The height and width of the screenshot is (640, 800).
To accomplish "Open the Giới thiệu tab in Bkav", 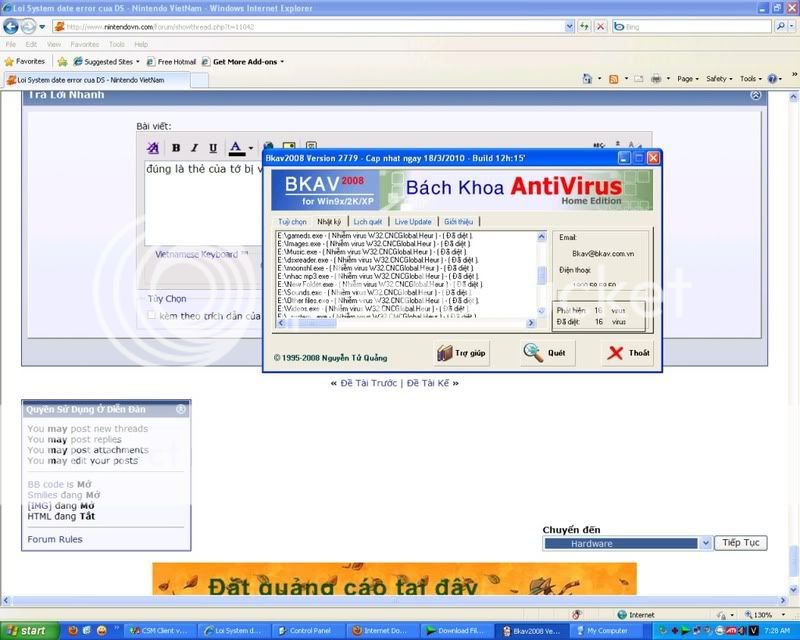I will (x=458, y=221).
